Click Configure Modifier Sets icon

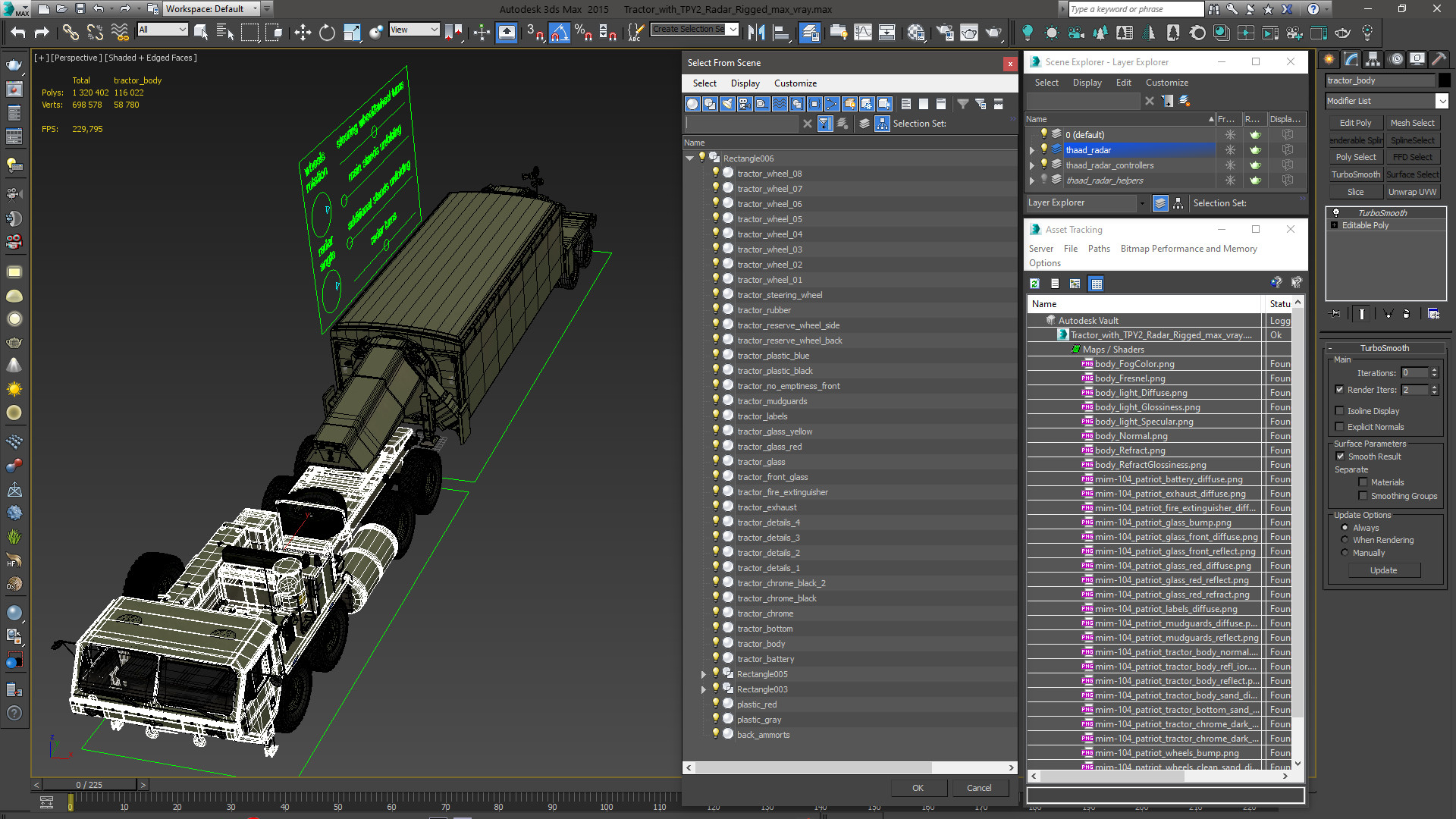[x=1433, y=313]
